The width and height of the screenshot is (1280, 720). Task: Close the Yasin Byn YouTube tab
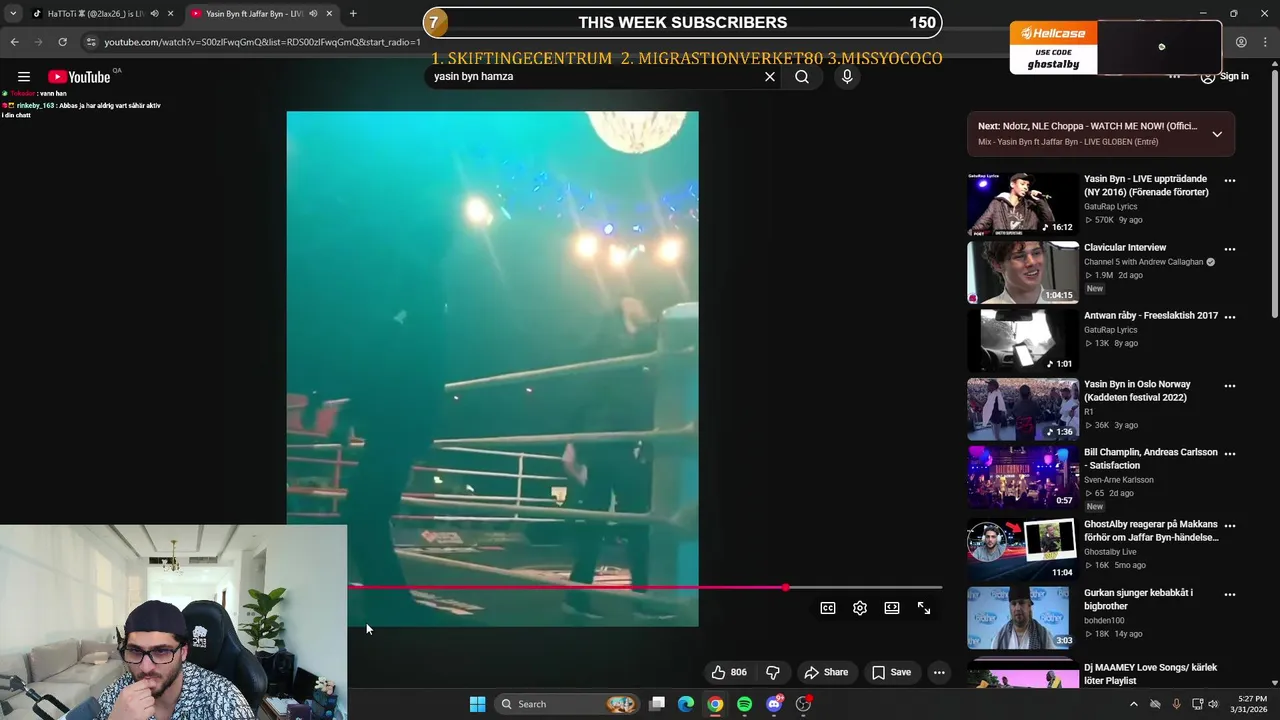coord(329,14)
